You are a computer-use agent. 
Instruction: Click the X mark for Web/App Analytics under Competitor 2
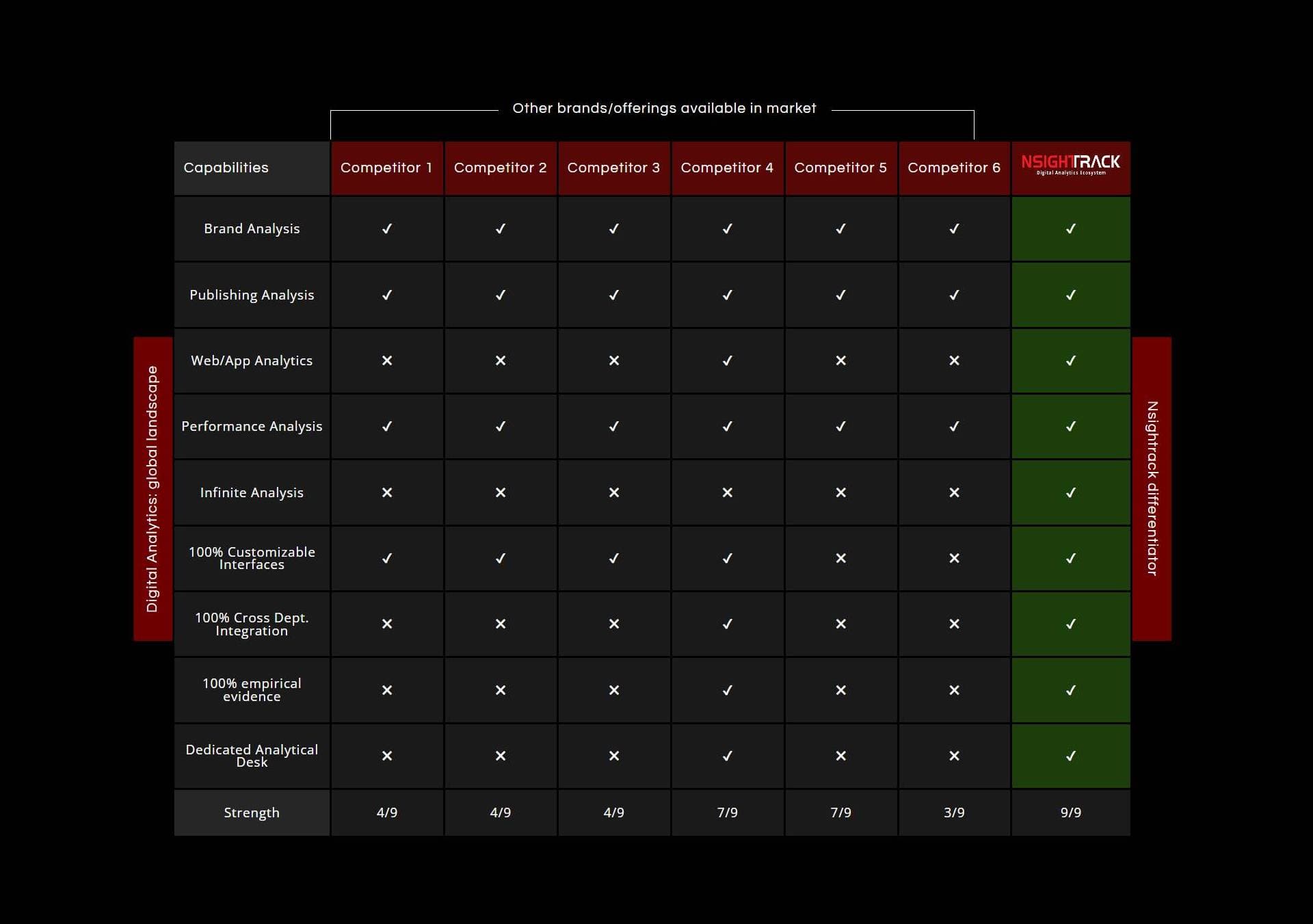(500, 360)
